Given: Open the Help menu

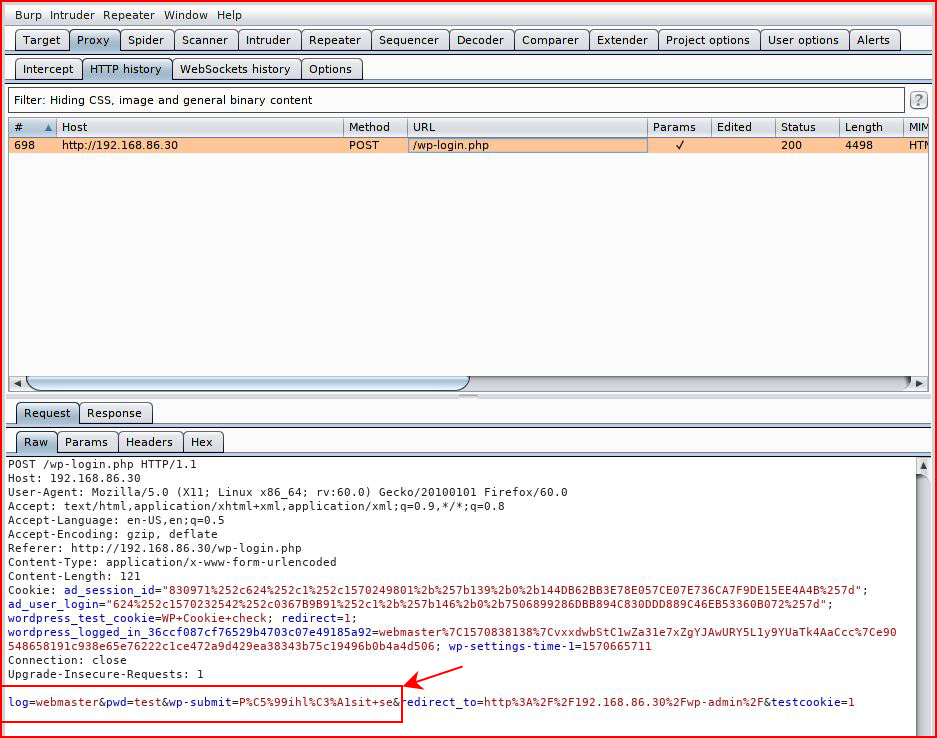Looking at the screenshot, I should (229, 15).
